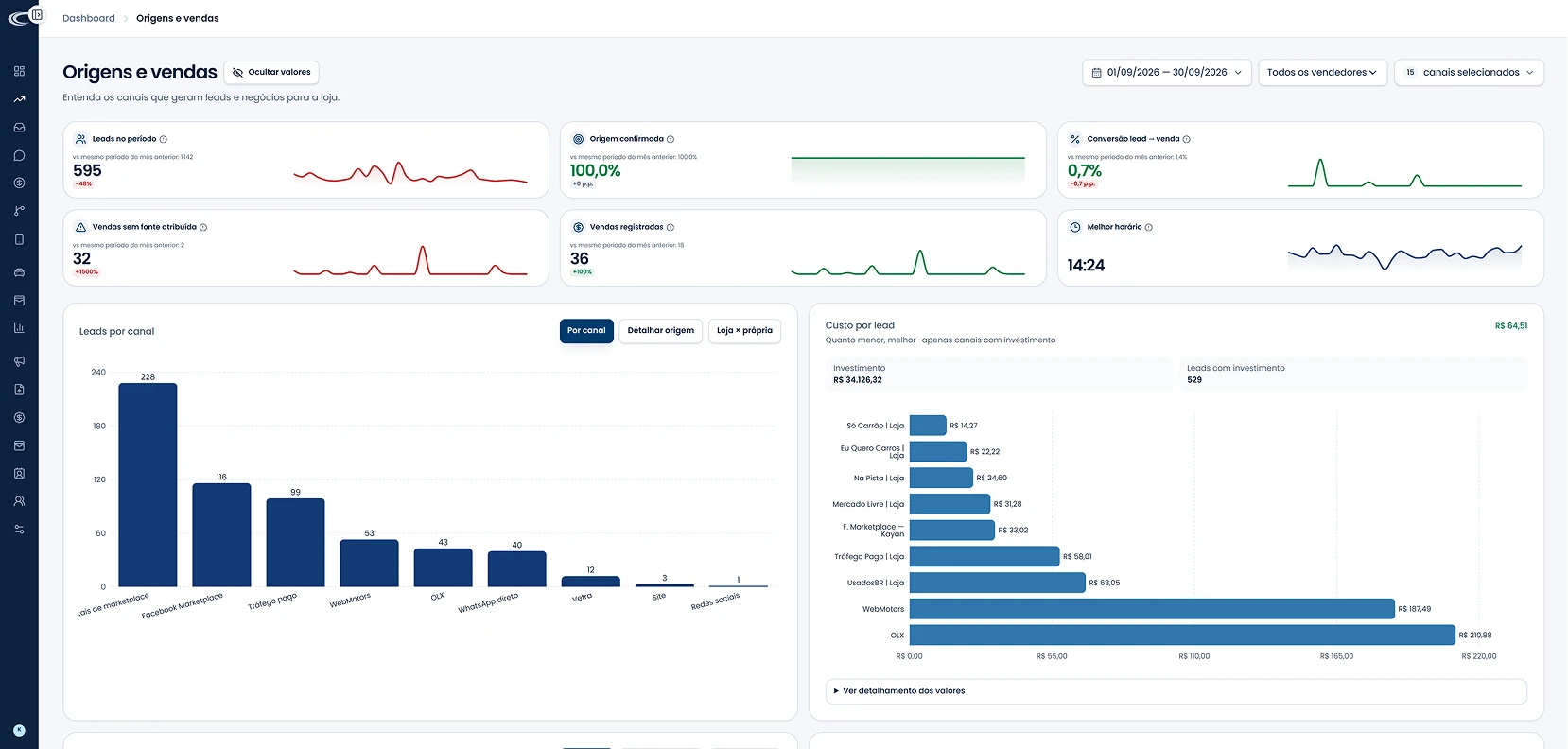Expand Ver detalhamento dos valores
The height and width of the screenshot is (749, 1568).
(x=1176, y=691)
